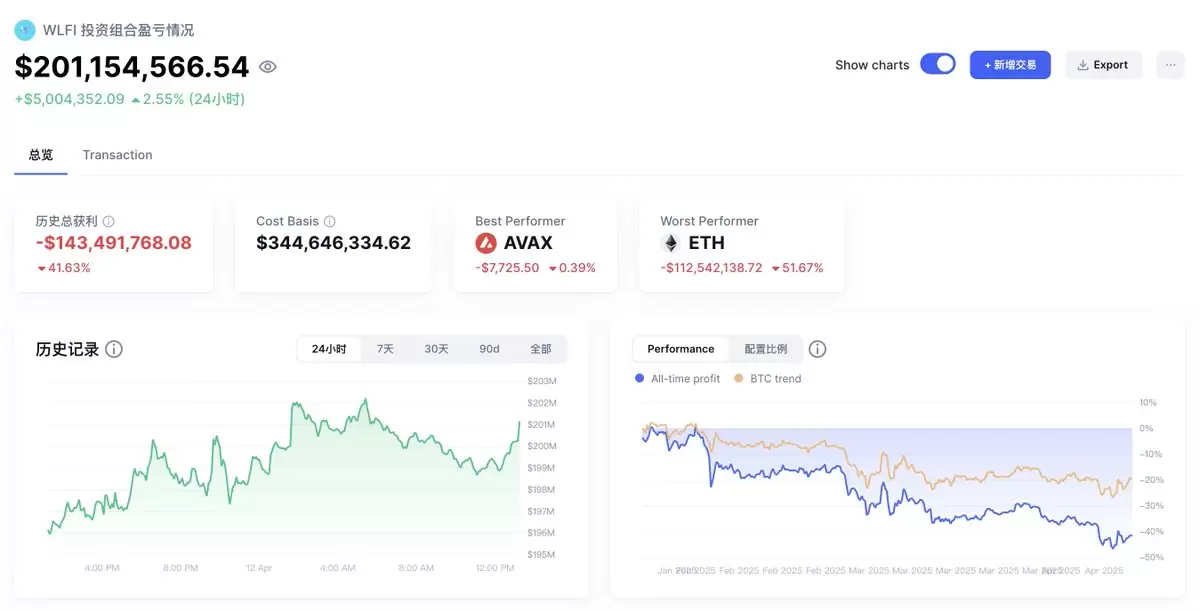Image resolution: width=1200 pixels, height=611 pixels.
Task: Toggle the balance visibility eye icon
Action: click(267, 67)
